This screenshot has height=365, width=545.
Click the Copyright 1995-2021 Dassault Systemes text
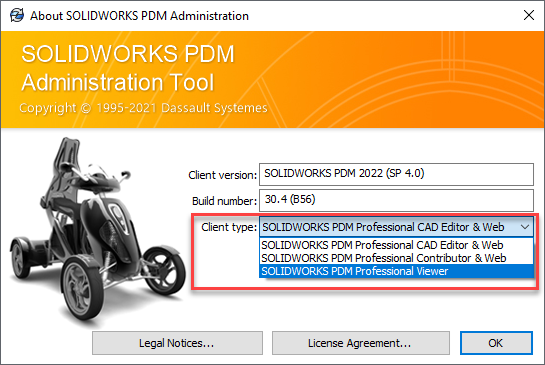coord(143,108)
